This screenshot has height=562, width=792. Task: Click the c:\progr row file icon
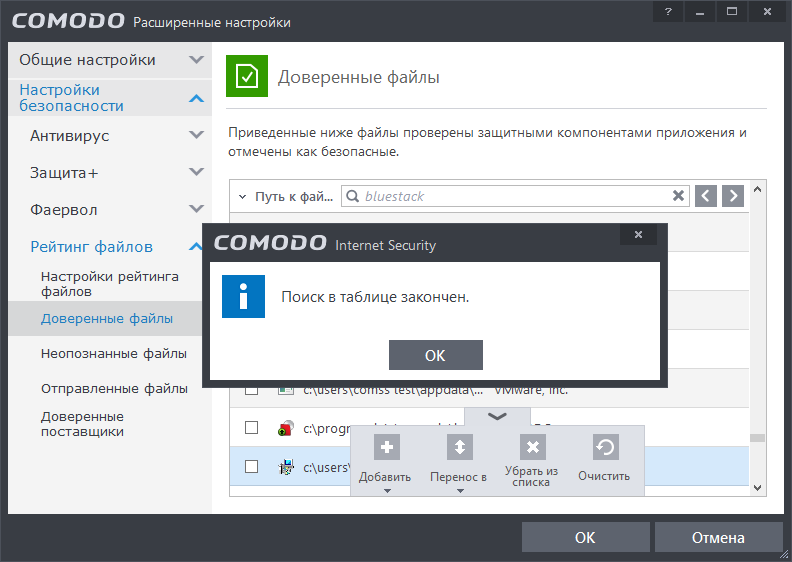click(x=286, y=428)
